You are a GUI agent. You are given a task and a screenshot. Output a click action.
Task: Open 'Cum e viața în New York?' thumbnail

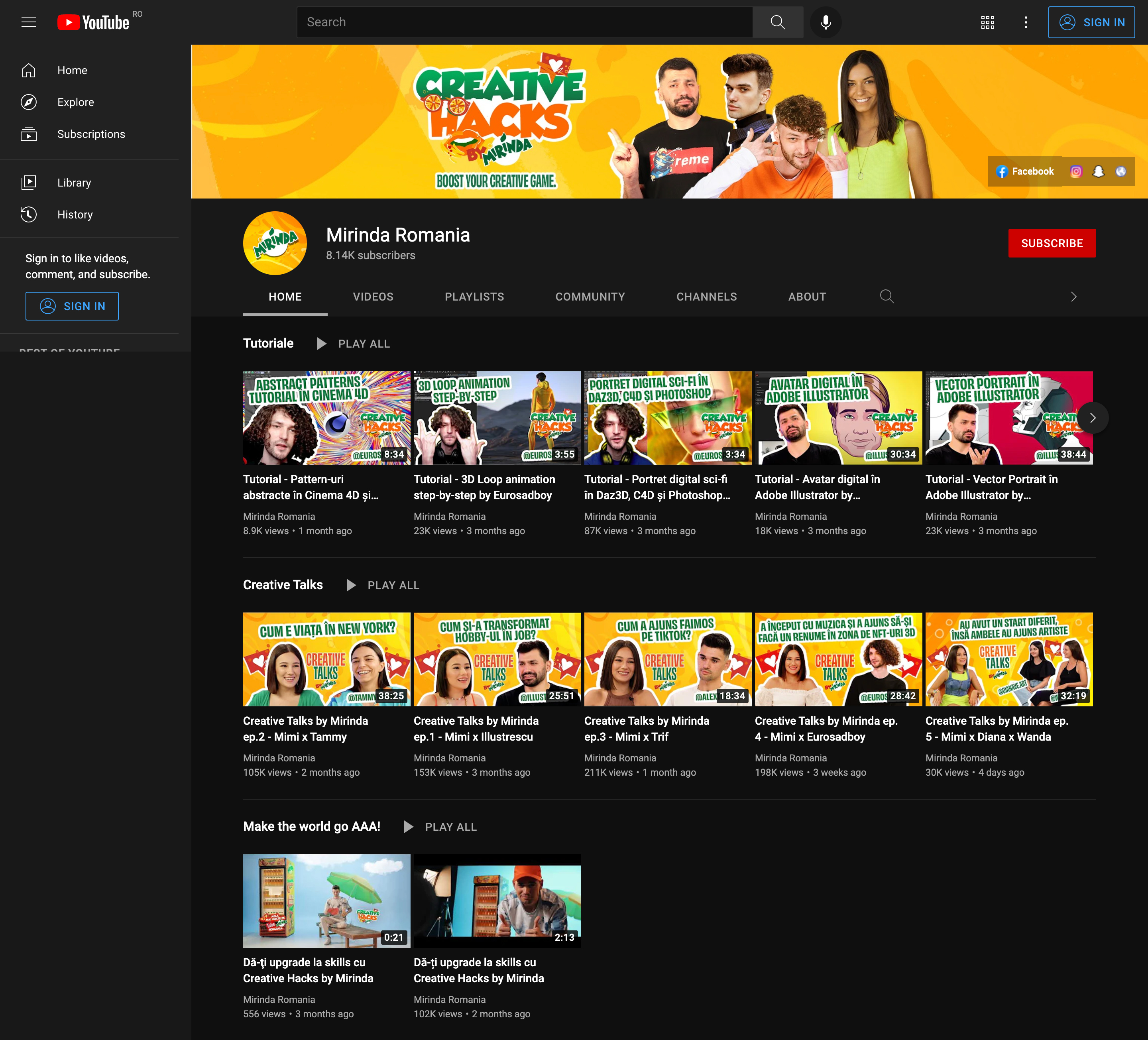point(326,659)
